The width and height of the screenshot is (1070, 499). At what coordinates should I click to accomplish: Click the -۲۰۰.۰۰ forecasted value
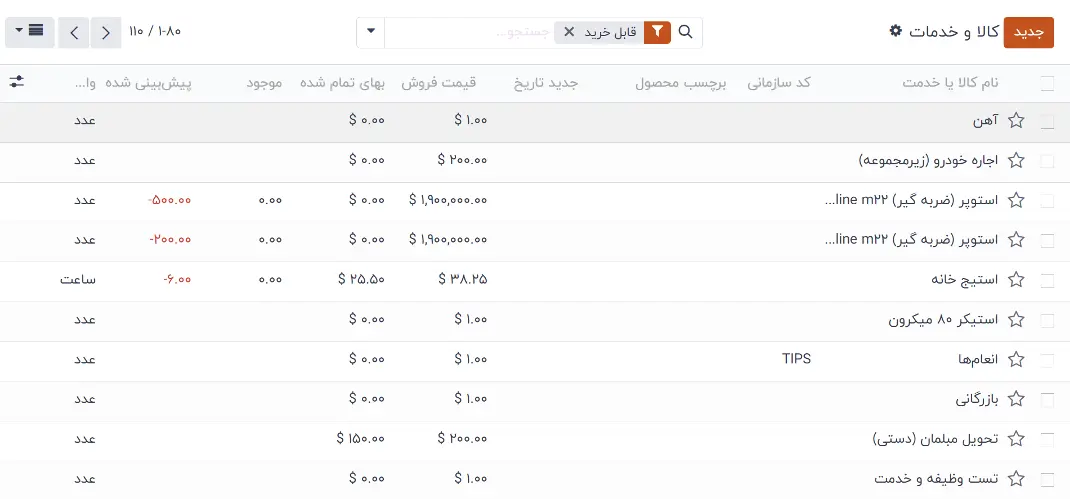169,240
